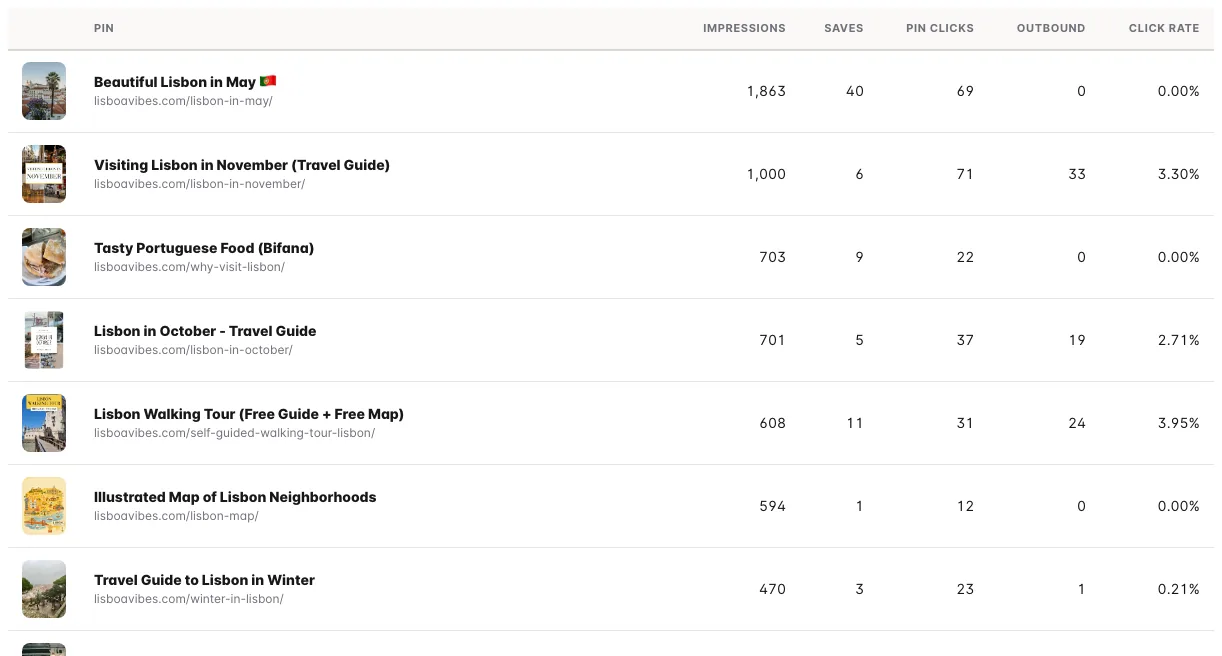Select the Winter row 23 pin clicks value
The width and height of the screenshot is (1222, 656).
pyautogui.click(x=965, y=589)
